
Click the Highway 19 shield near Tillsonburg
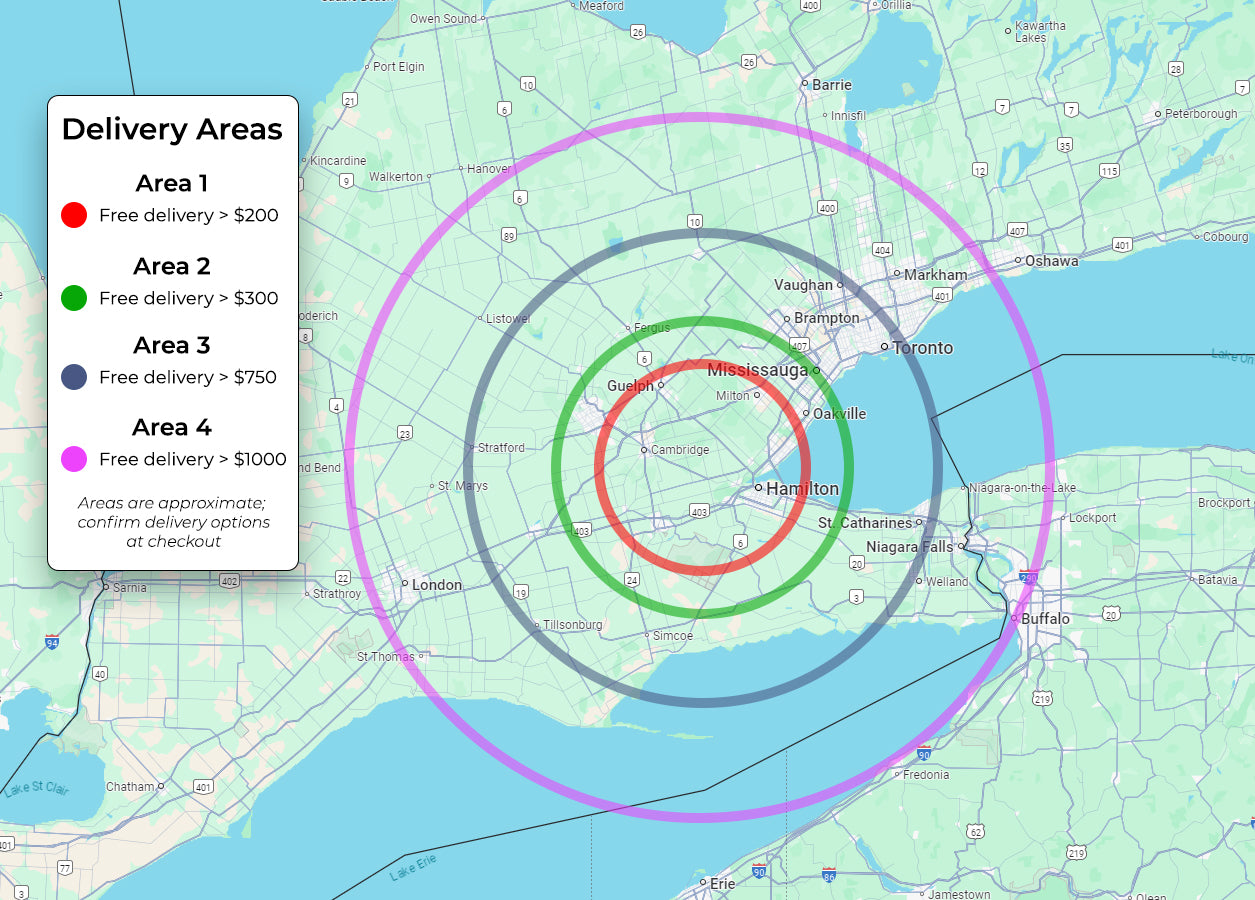pyautogui.click(x=521, y=593)
